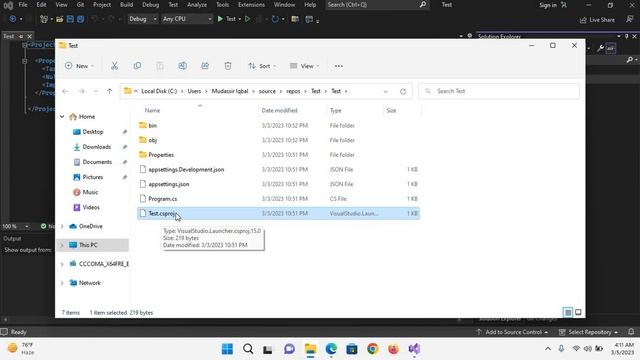Open taskbar Search magnifier
The height and width of the screenshot is (360, 640).
pos(248,349)
